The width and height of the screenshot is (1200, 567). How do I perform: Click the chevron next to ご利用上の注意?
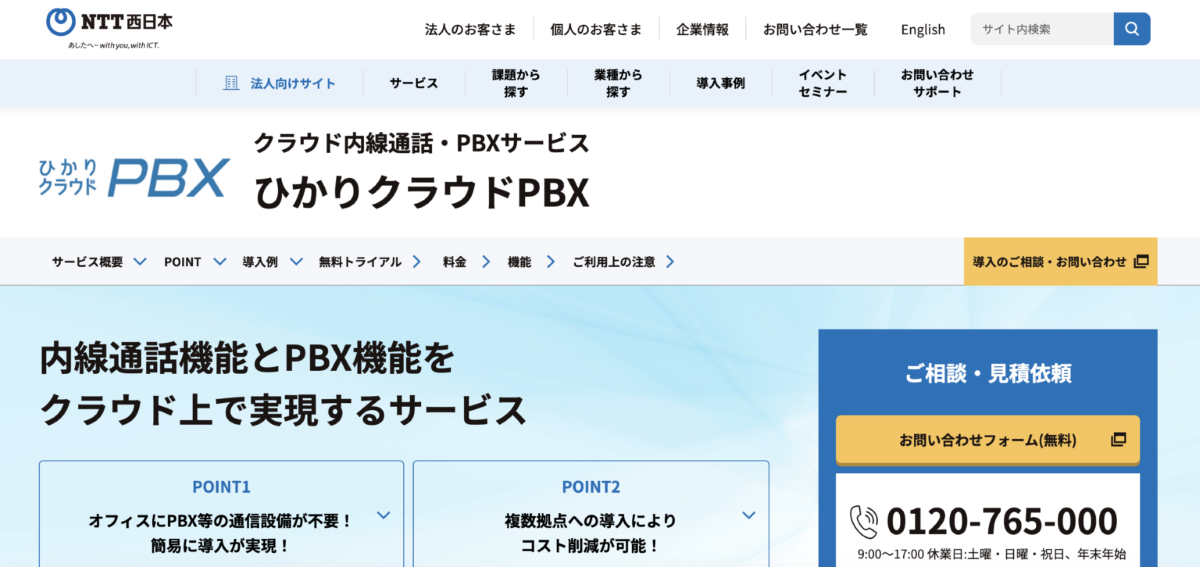[x=670, y=262]
